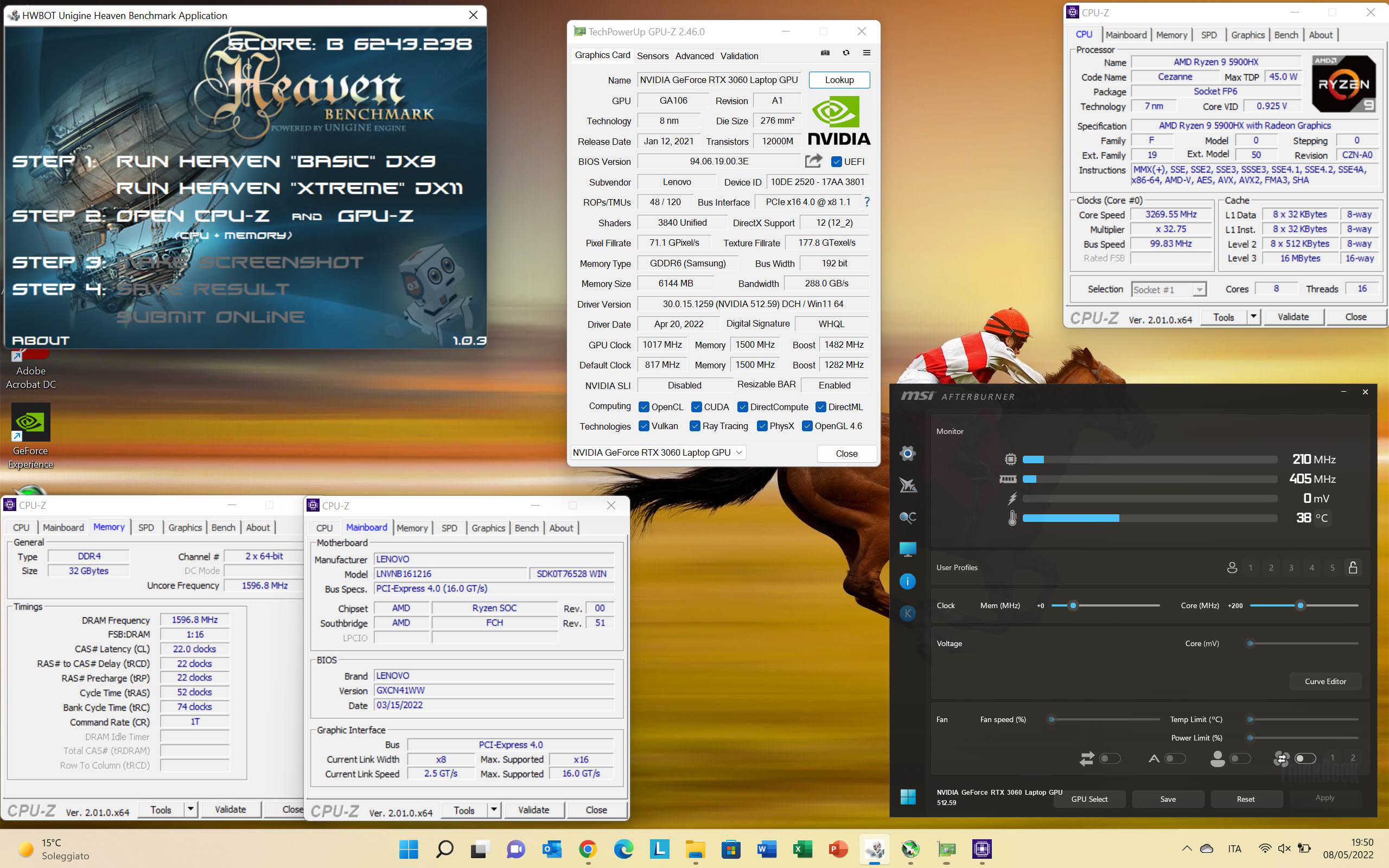Click Afterburner fighter jet logo icon
The image size is (1389, 868).
click(x=907, y=486)
